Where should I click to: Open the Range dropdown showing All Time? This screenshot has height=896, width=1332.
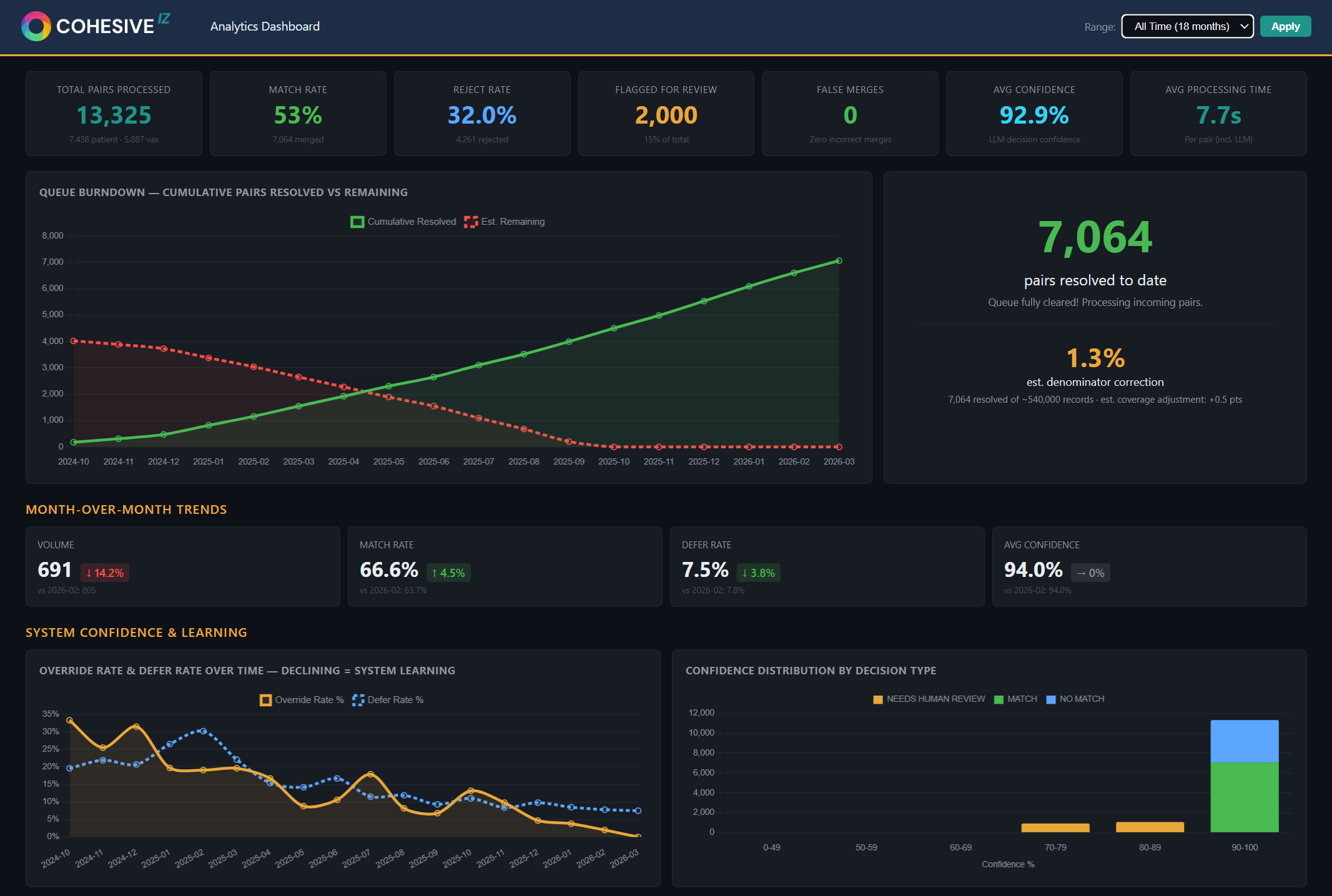click(1186, 26)
